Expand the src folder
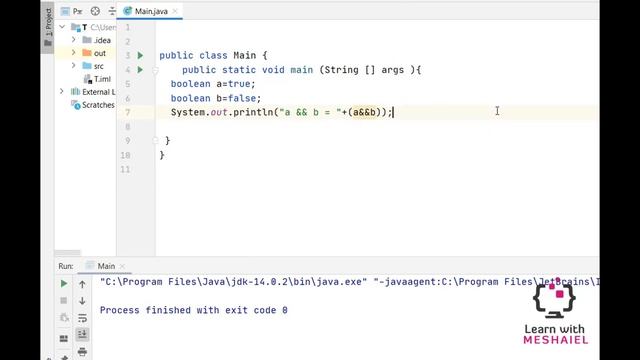The width and height of the screenshot is (640, 360). tap(73, 66)
